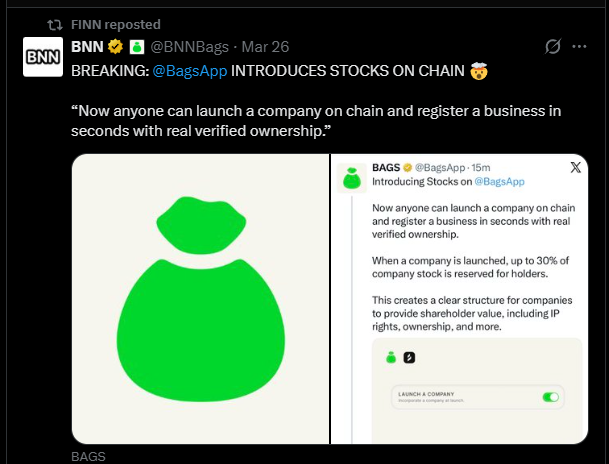Click the small green bag icon beside the bolt
Viewport: 609px width, 464px height.
tap(391, 356)
